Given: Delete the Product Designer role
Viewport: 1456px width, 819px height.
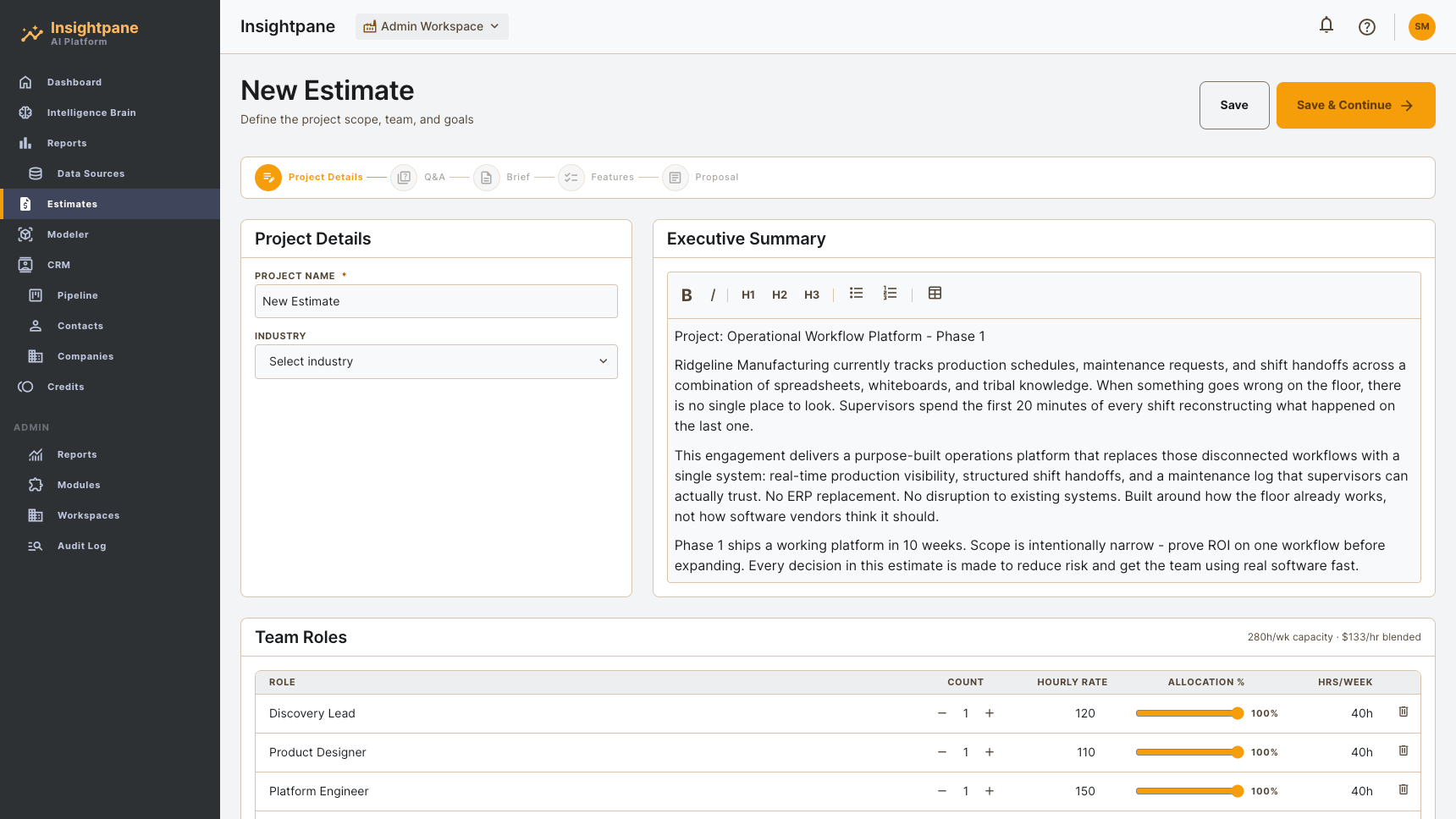Looking at the screenshot, I should click(1404, 751).
